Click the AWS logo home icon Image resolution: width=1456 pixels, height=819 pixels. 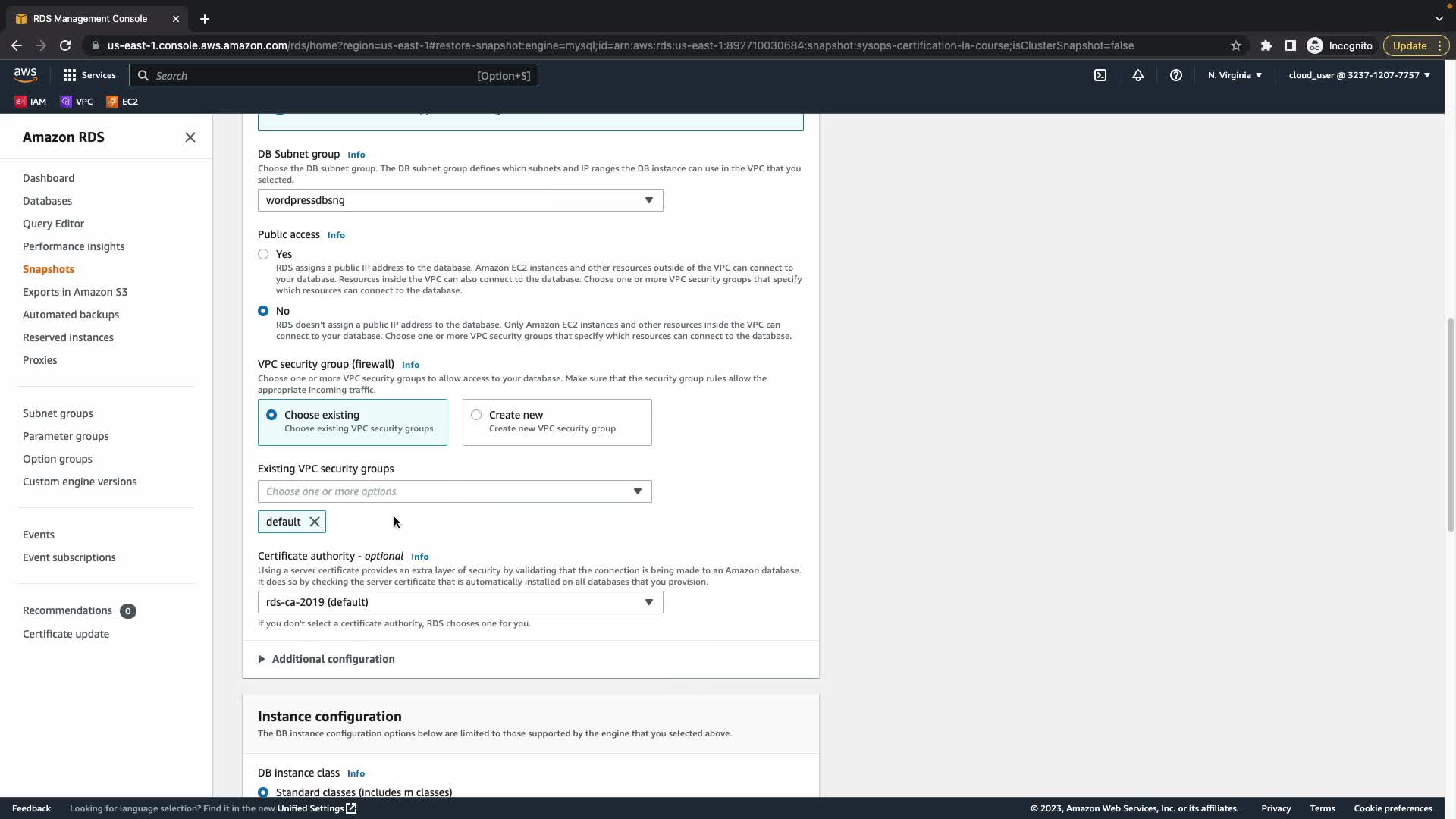click(x=25, y=74)
